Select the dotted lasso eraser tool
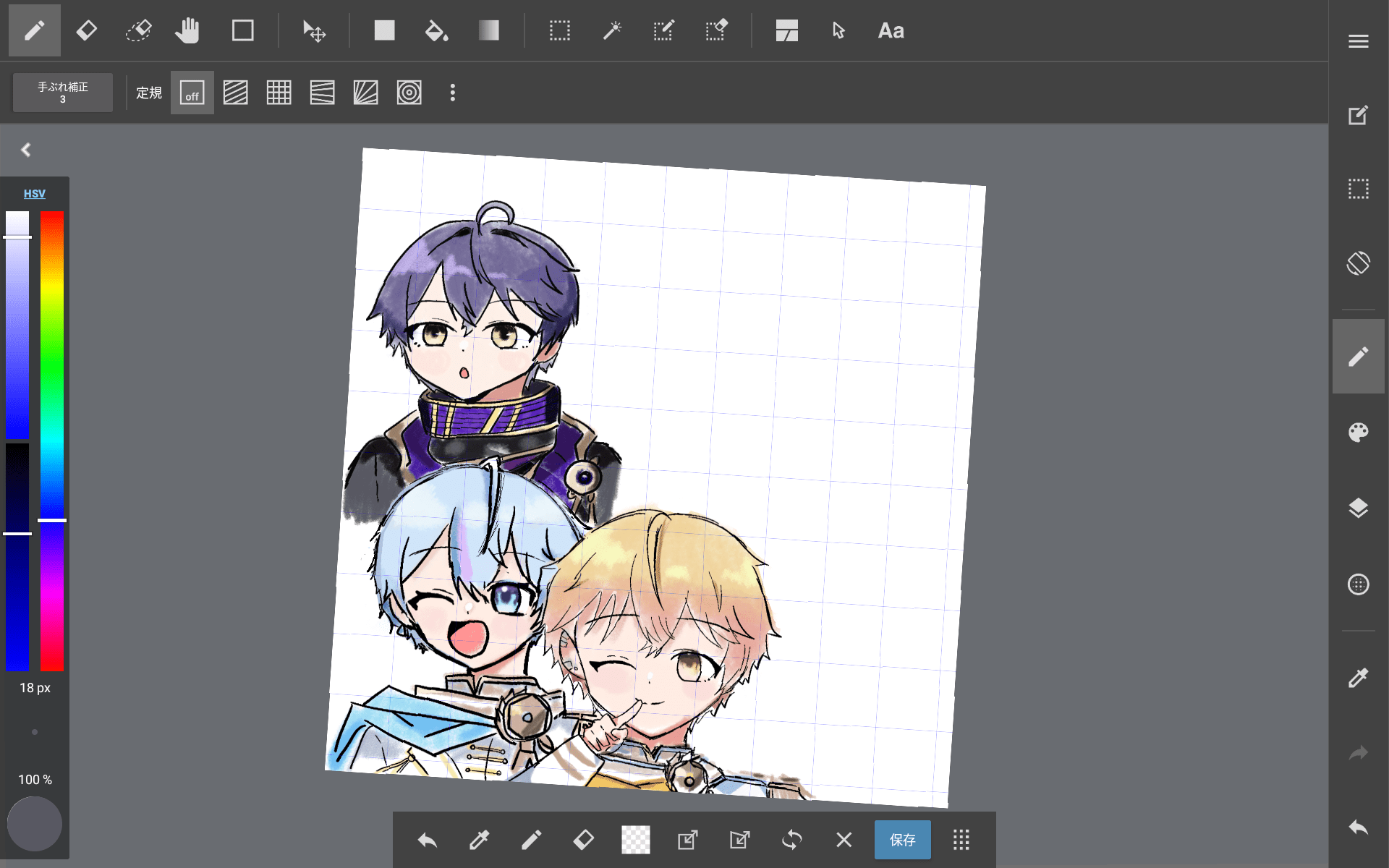The width and height of the screenshot is (1389, 868). [138, 30]
